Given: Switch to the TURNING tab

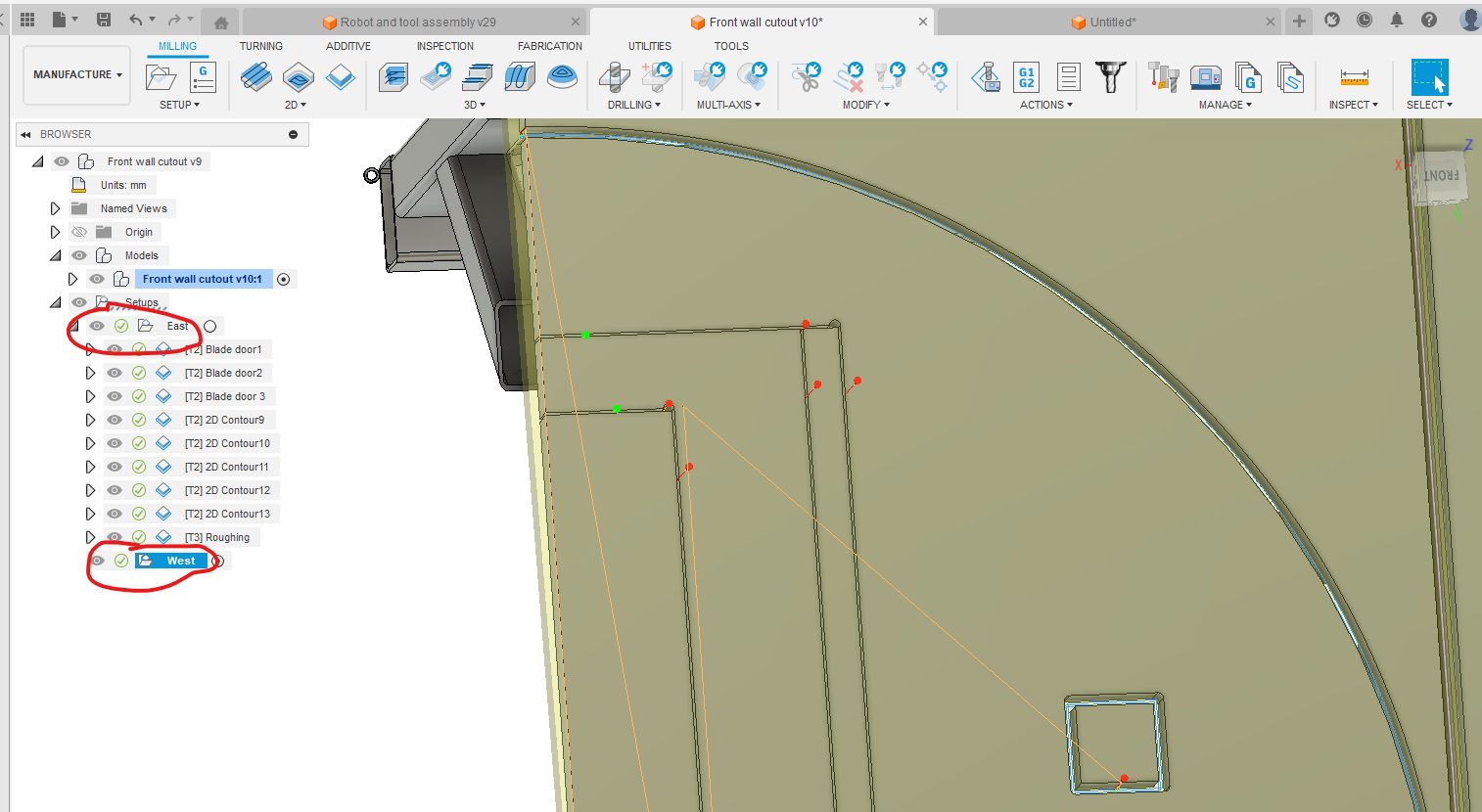Looking at the screenshot, I should tap(260, 46).
